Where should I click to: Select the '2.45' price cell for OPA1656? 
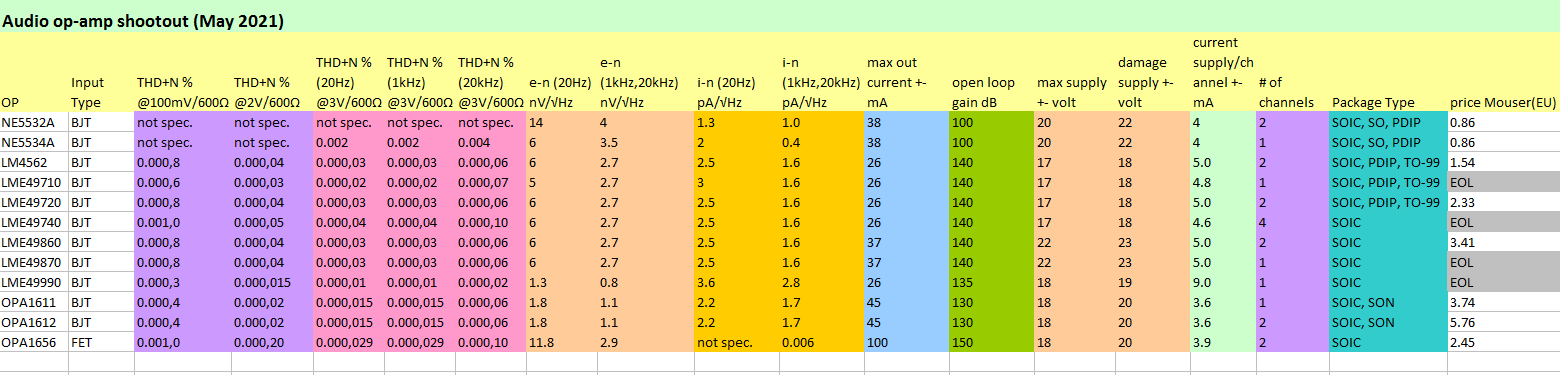1504,341
